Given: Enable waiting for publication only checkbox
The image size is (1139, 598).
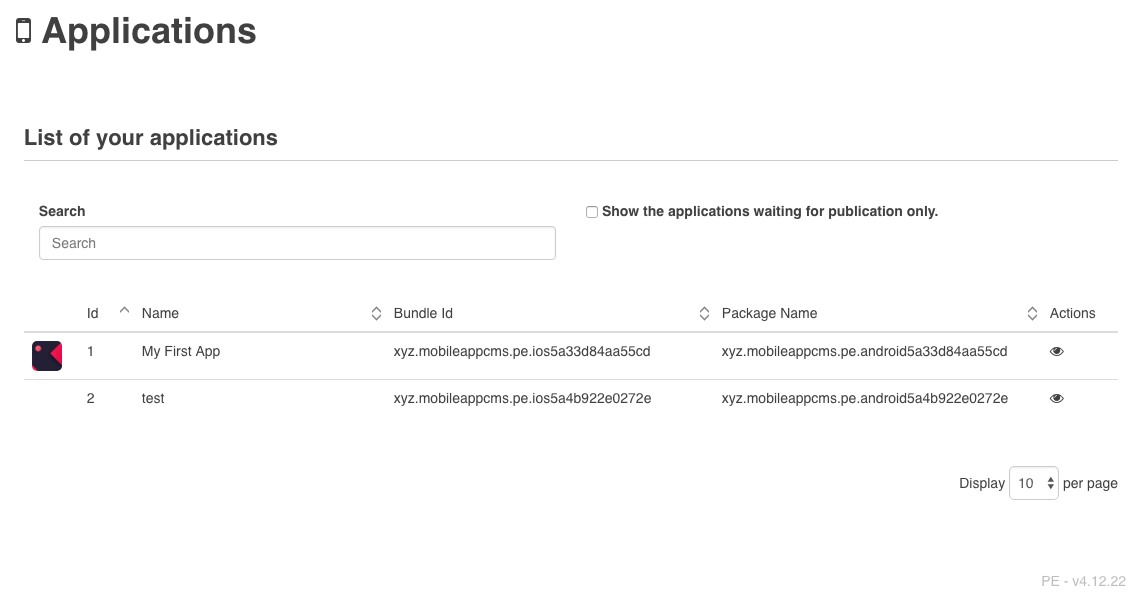Looking at the screenshot, I should 592,212.
